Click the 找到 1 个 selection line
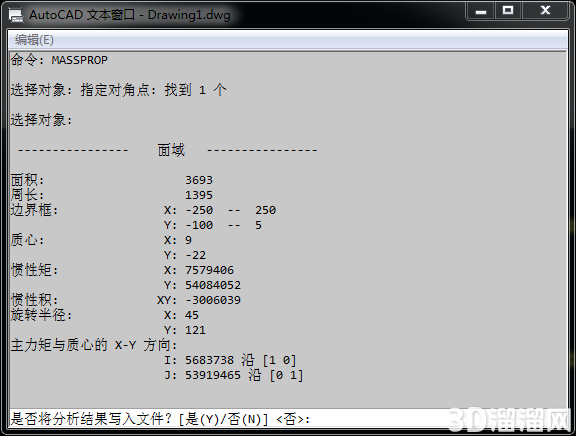The image size is (576, 436). (119, 90)
